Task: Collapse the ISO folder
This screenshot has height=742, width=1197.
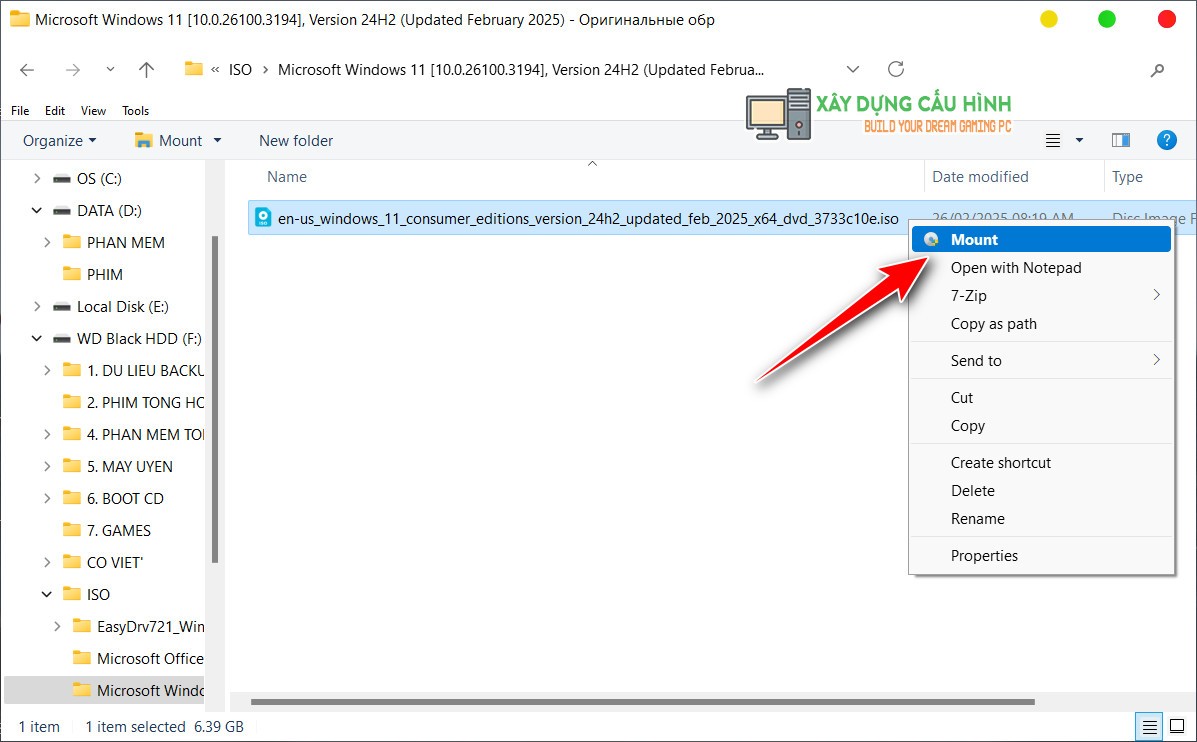Action: (47, 595)
